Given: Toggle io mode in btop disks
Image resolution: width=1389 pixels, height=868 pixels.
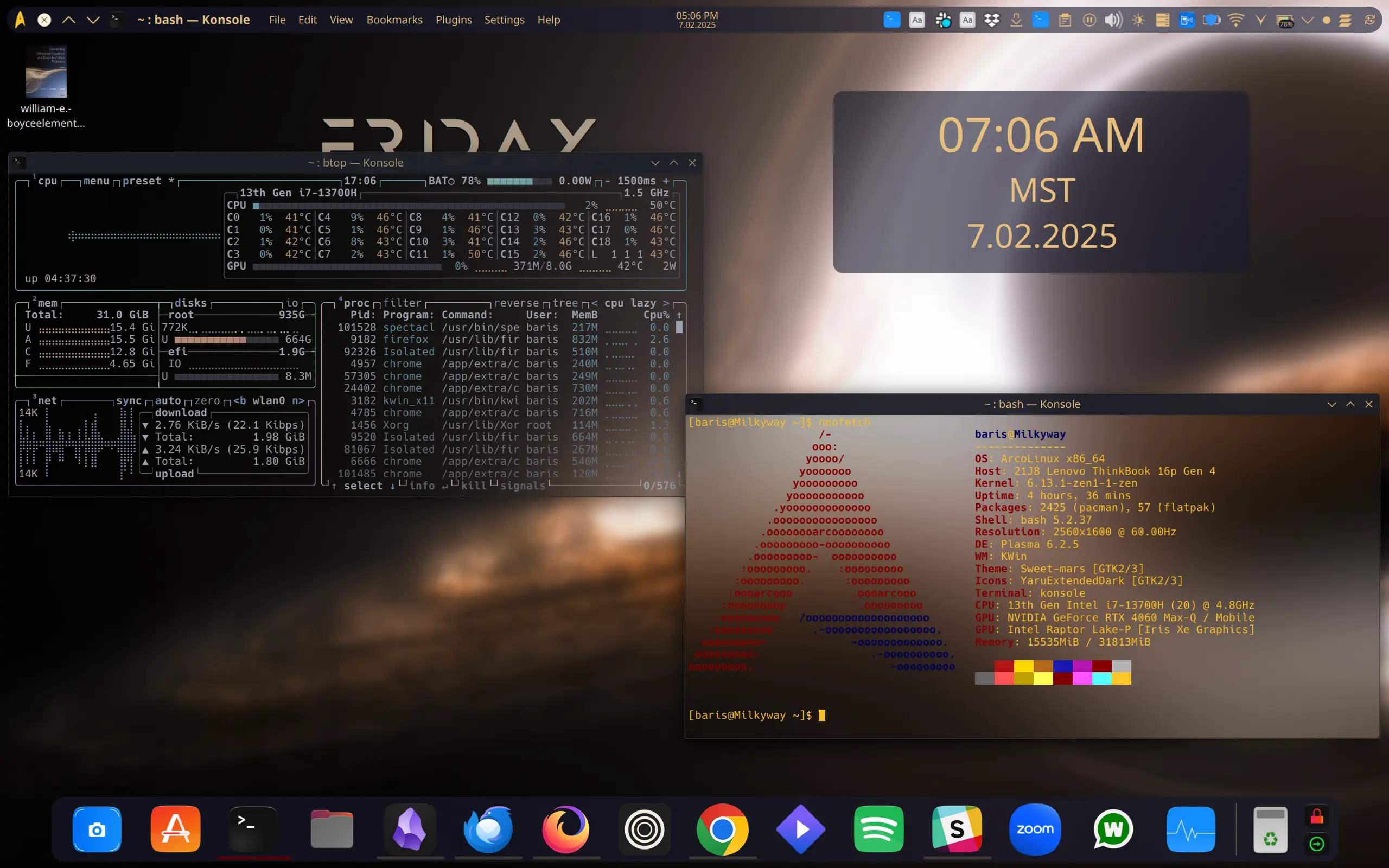Looking at the screenshot, I should click(292, 303).
